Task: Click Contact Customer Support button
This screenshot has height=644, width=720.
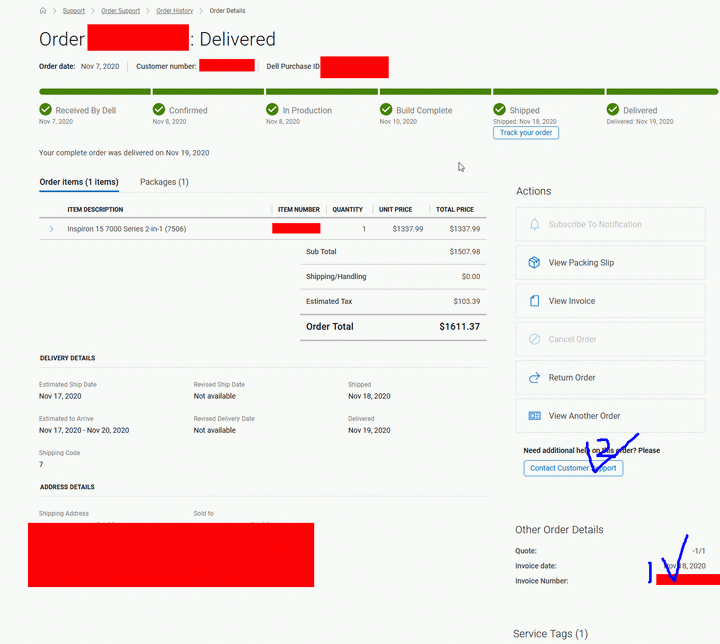Action: coord(573,468)
